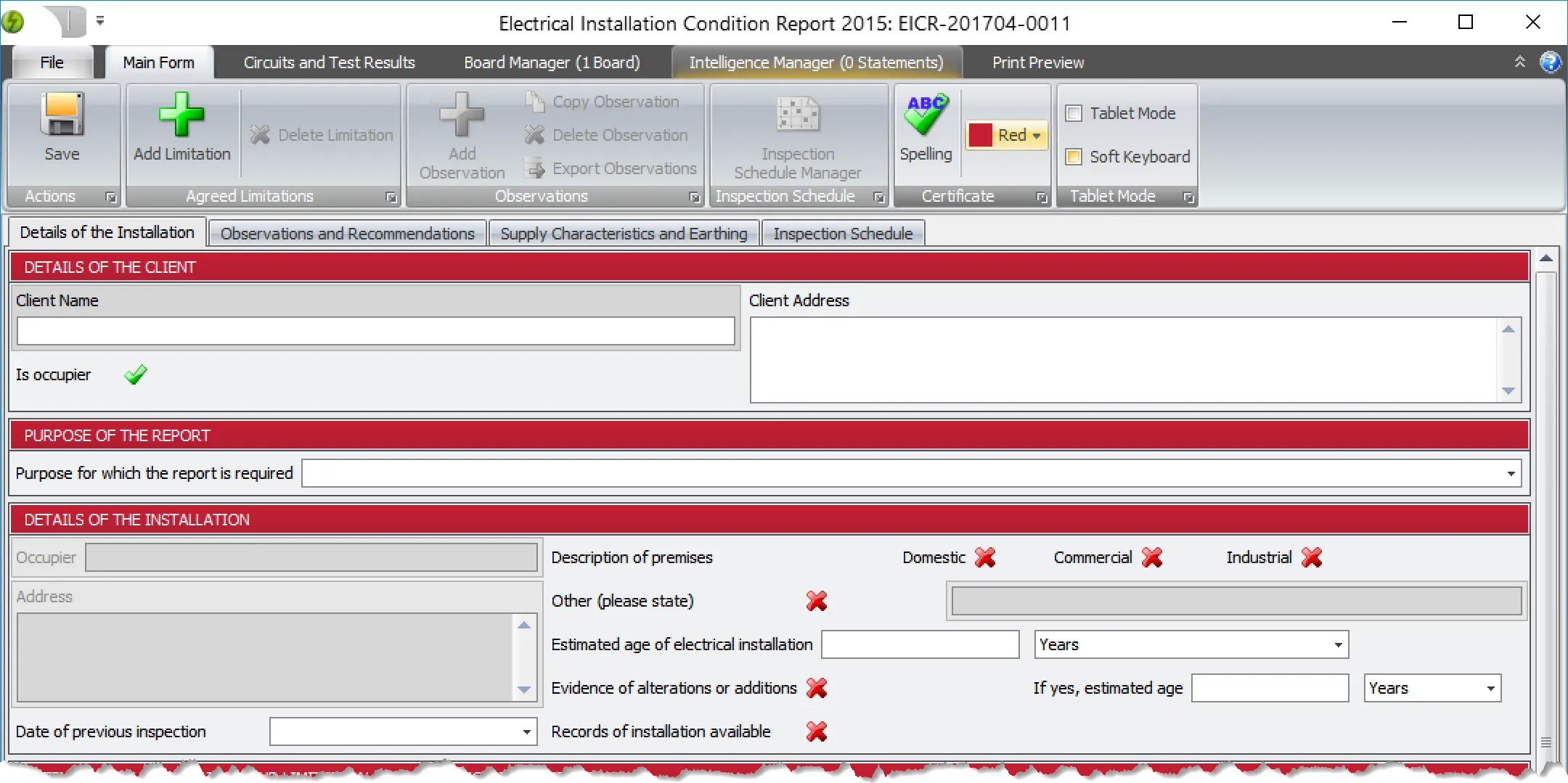Enable the Soft Keyboard checkbox
1568x783 pixels.
[x=1074, y=157]
